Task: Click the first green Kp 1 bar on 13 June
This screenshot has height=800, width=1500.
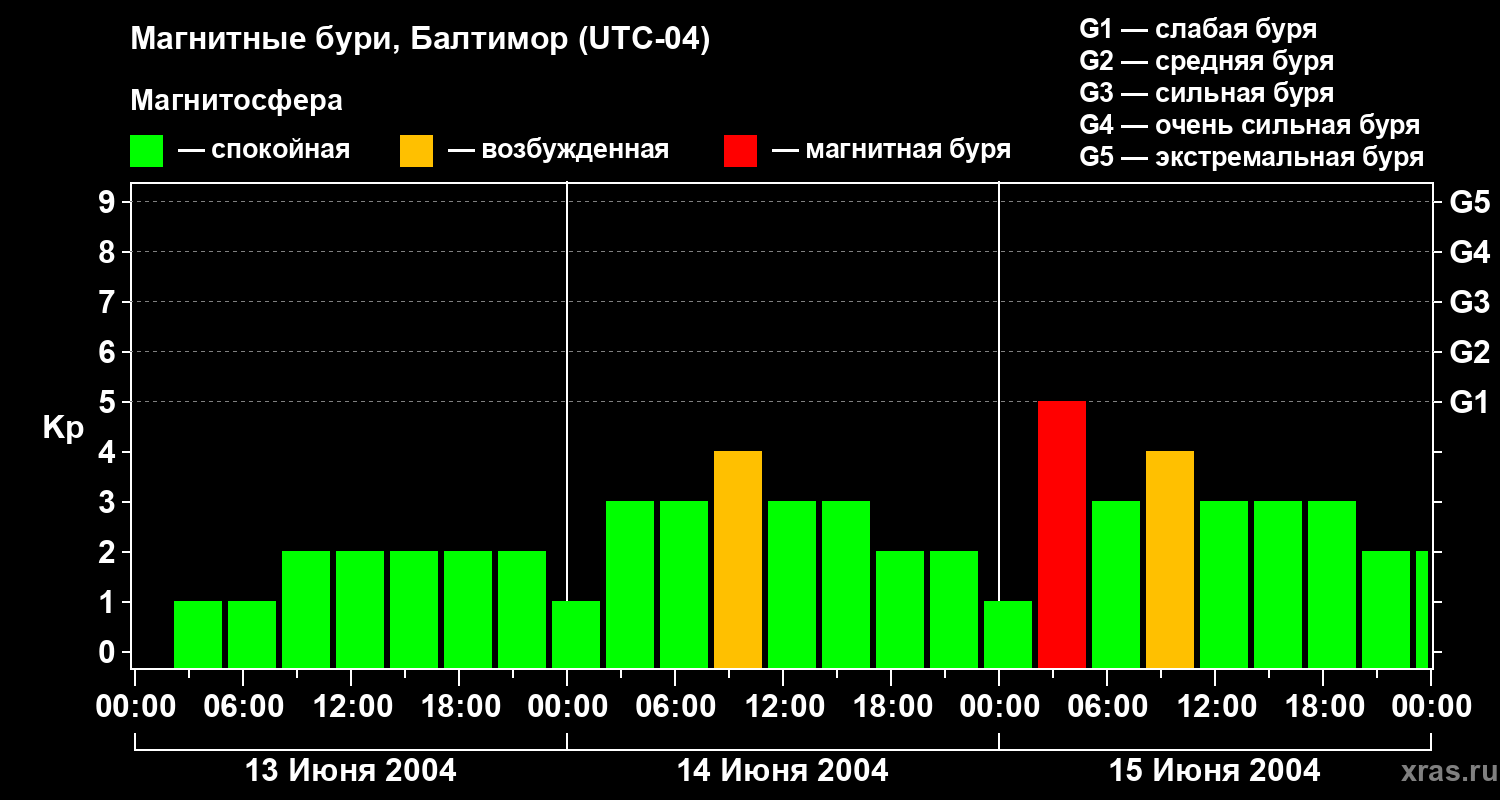Action: tap(198, 634)
